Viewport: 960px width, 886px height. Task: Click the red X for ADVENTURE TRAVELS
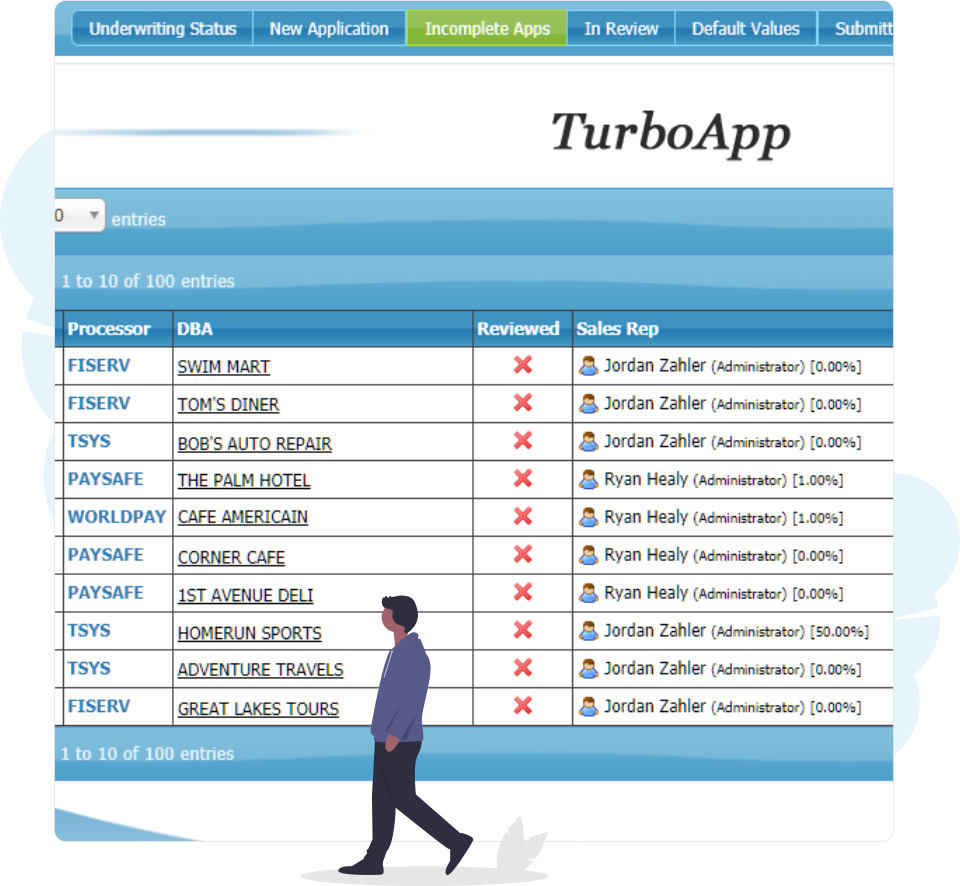[523, 668]
